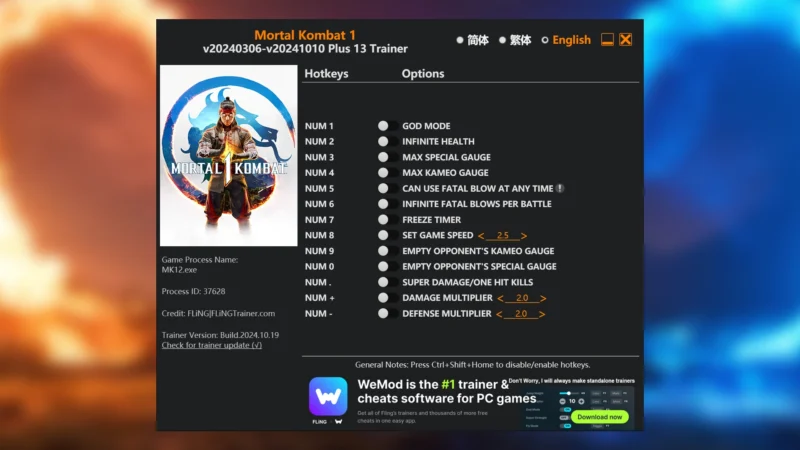The width and height of the screenshot is (800, 450).
Task: Click the NUM 8 hotkey label
Action: pyautogui.click(x=319, y=235)
